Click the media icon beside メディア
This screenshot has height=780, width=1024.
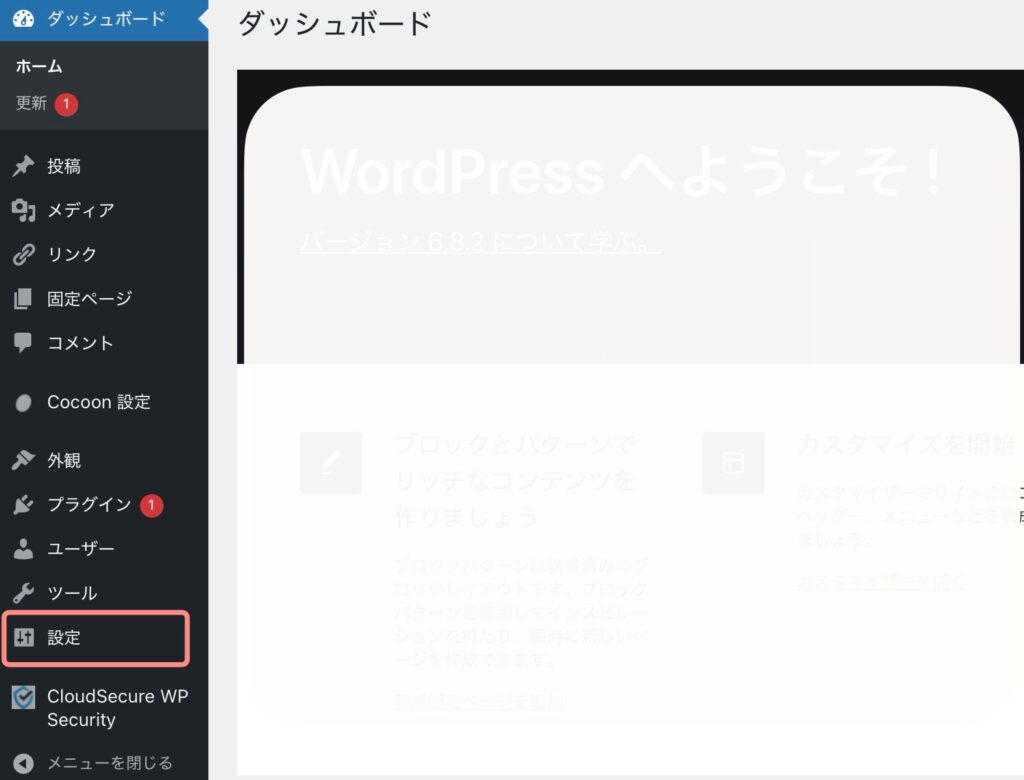click(x=24, y=210)
